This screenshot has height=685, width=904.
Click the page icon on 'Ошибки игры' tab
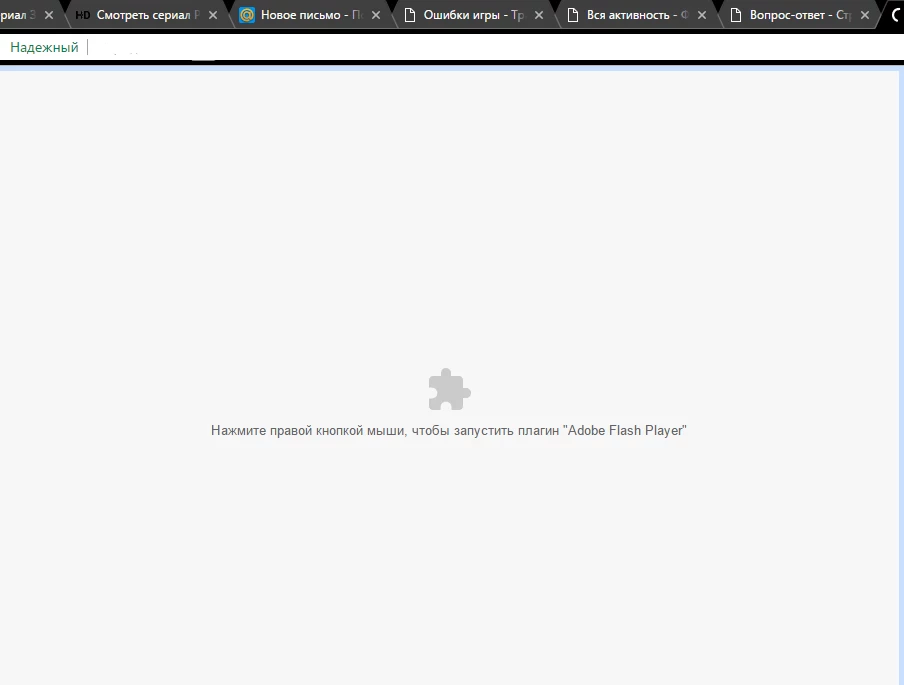(x=410, y=15)
